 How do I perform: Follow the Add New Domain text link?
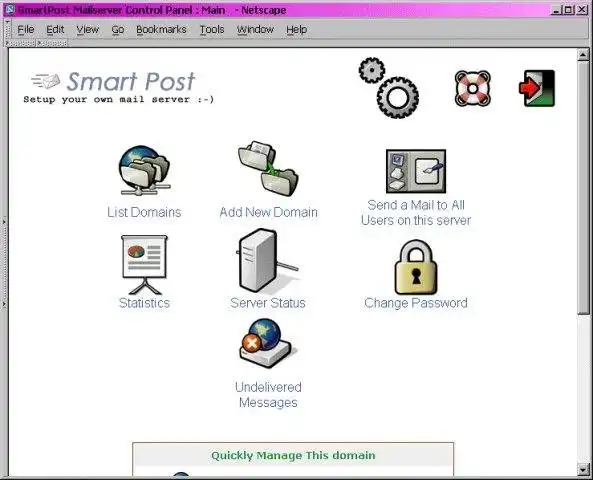coord(269,212)
